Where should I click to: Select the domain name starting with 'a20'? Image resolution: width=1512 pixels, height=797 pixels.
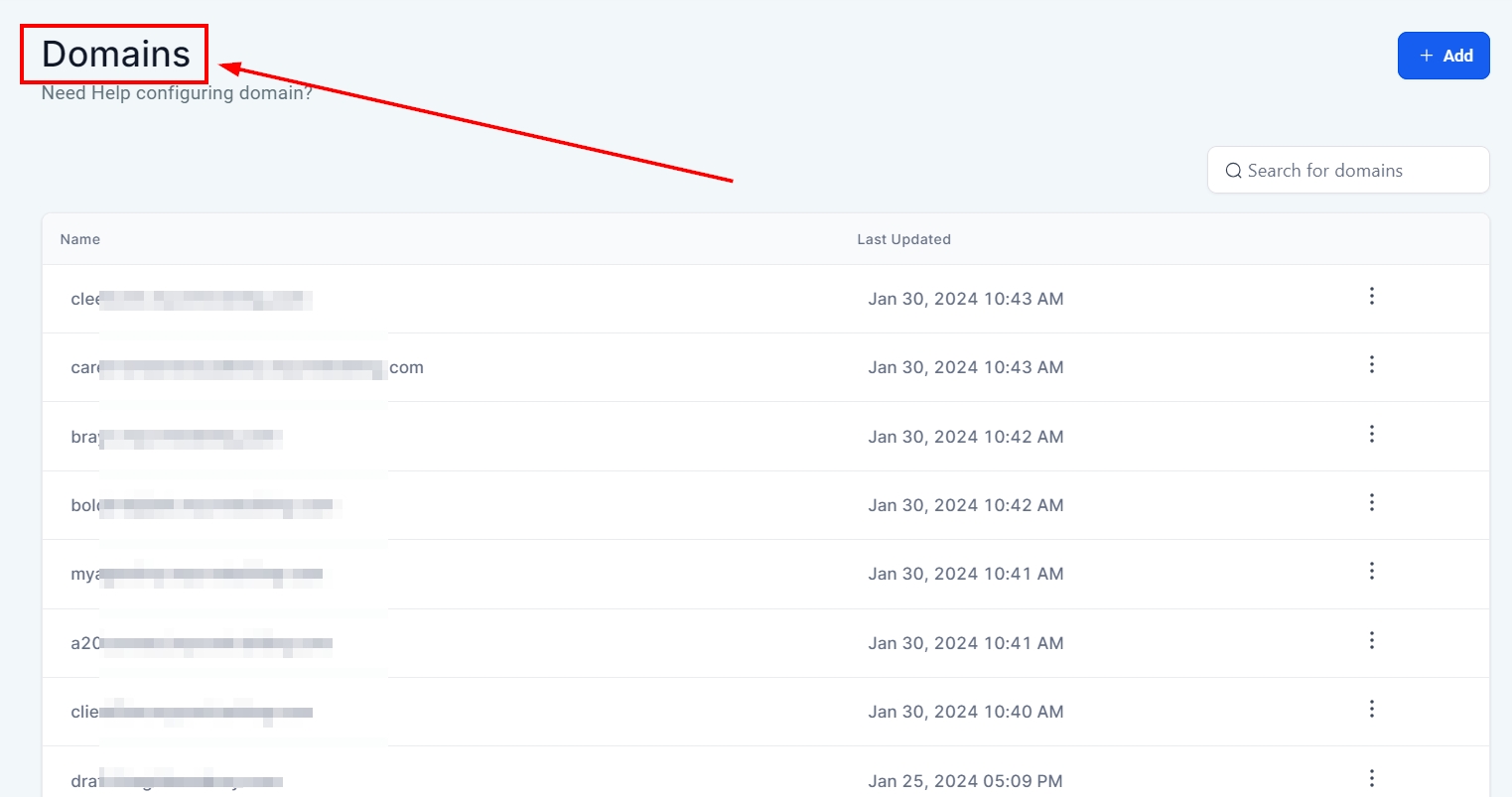(201, 643)
